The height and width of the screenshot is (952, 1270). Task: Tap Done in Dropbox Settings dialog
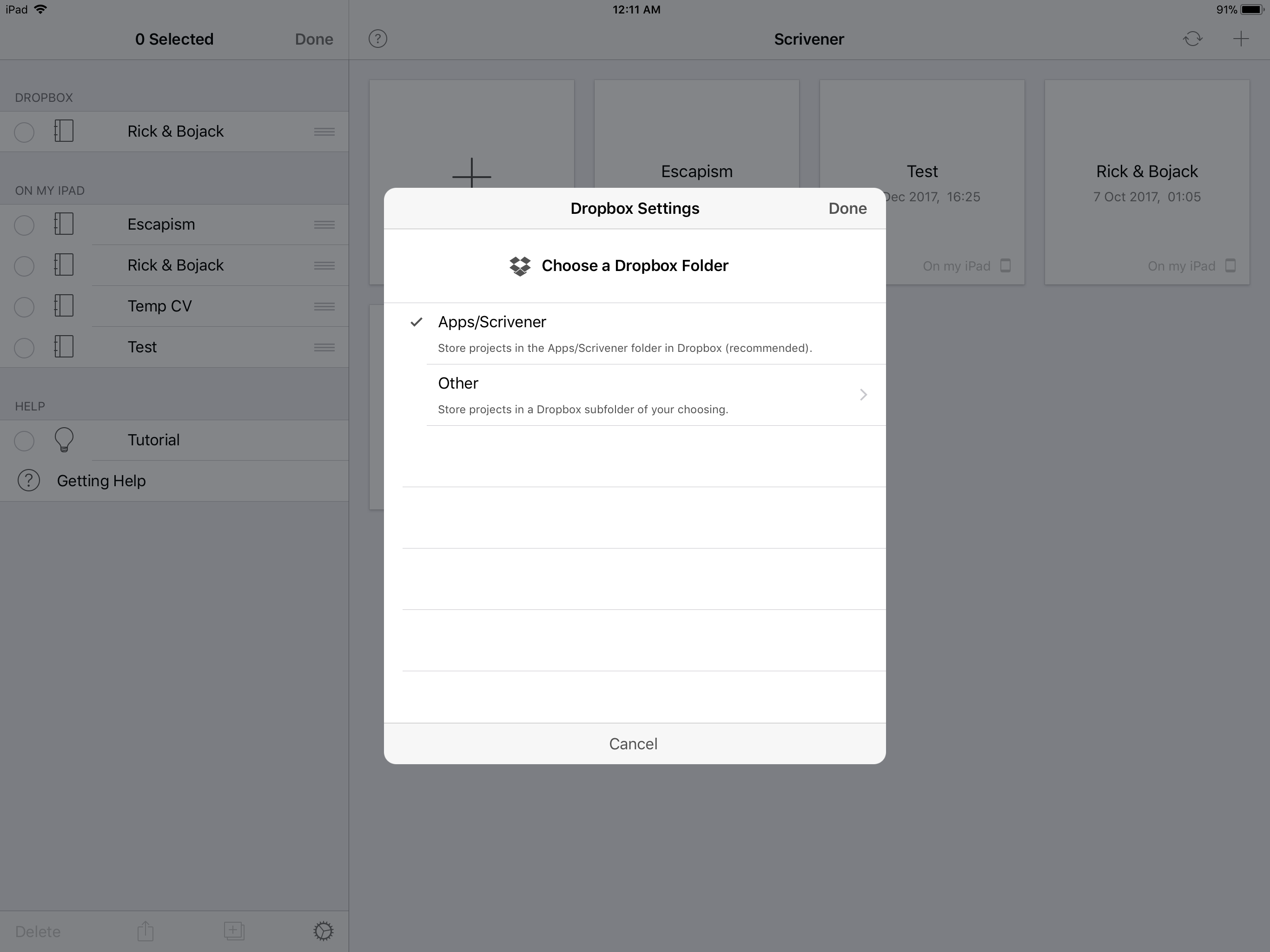tap(847, 208)
